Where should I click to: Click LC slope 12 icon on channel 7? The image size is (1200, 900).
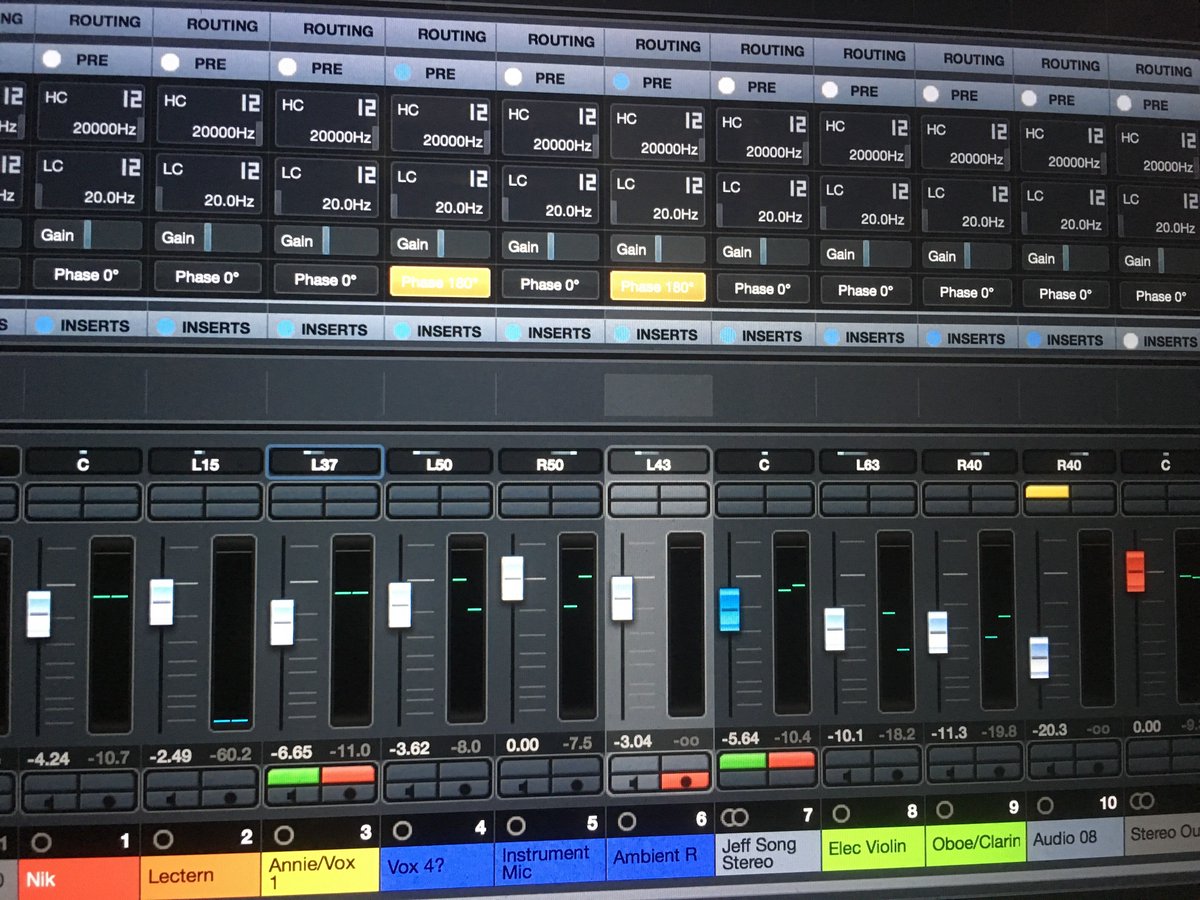(796, 188)
